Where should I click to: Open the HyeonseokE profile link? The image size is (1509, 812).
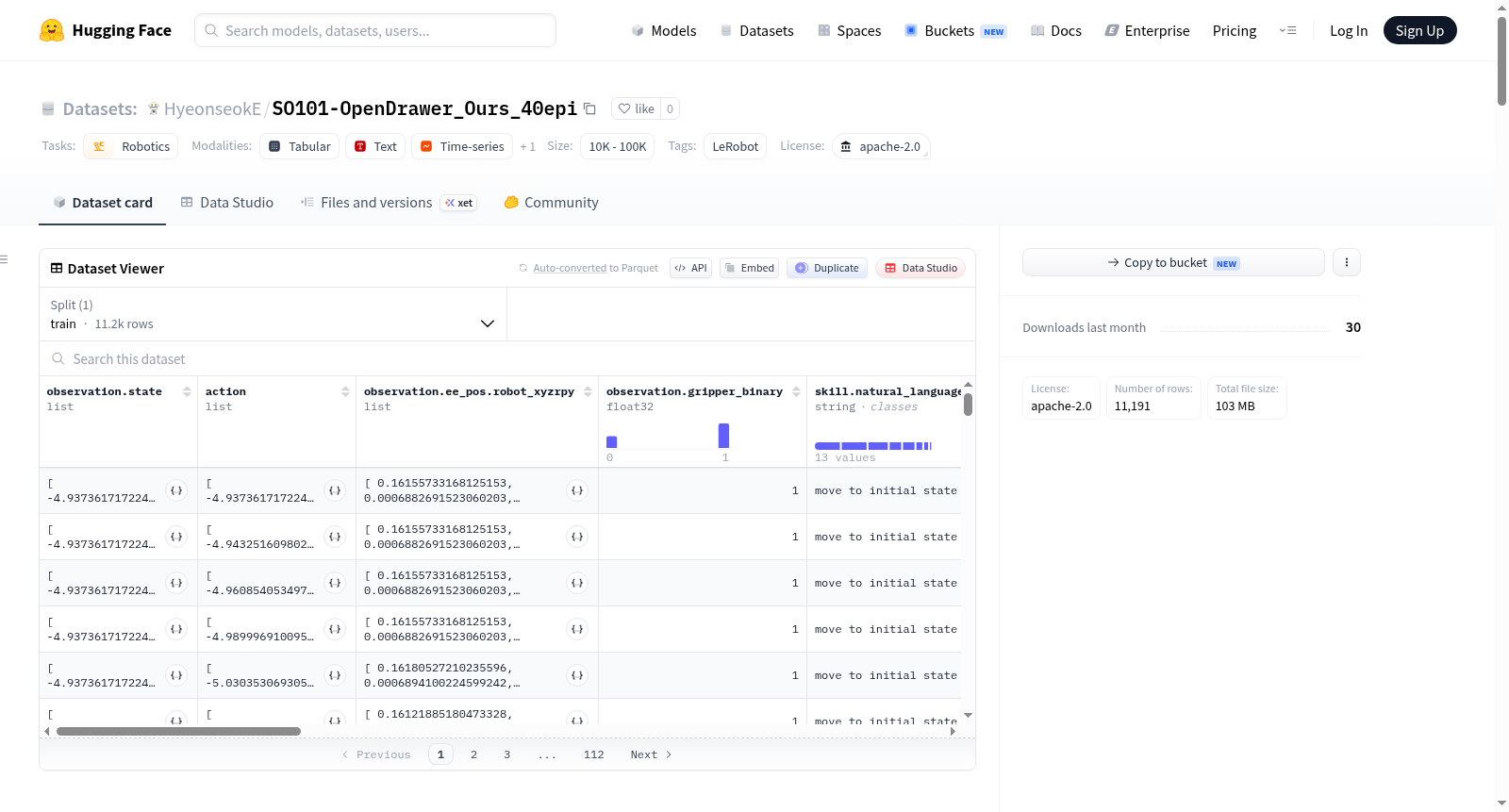coord(212,108)
